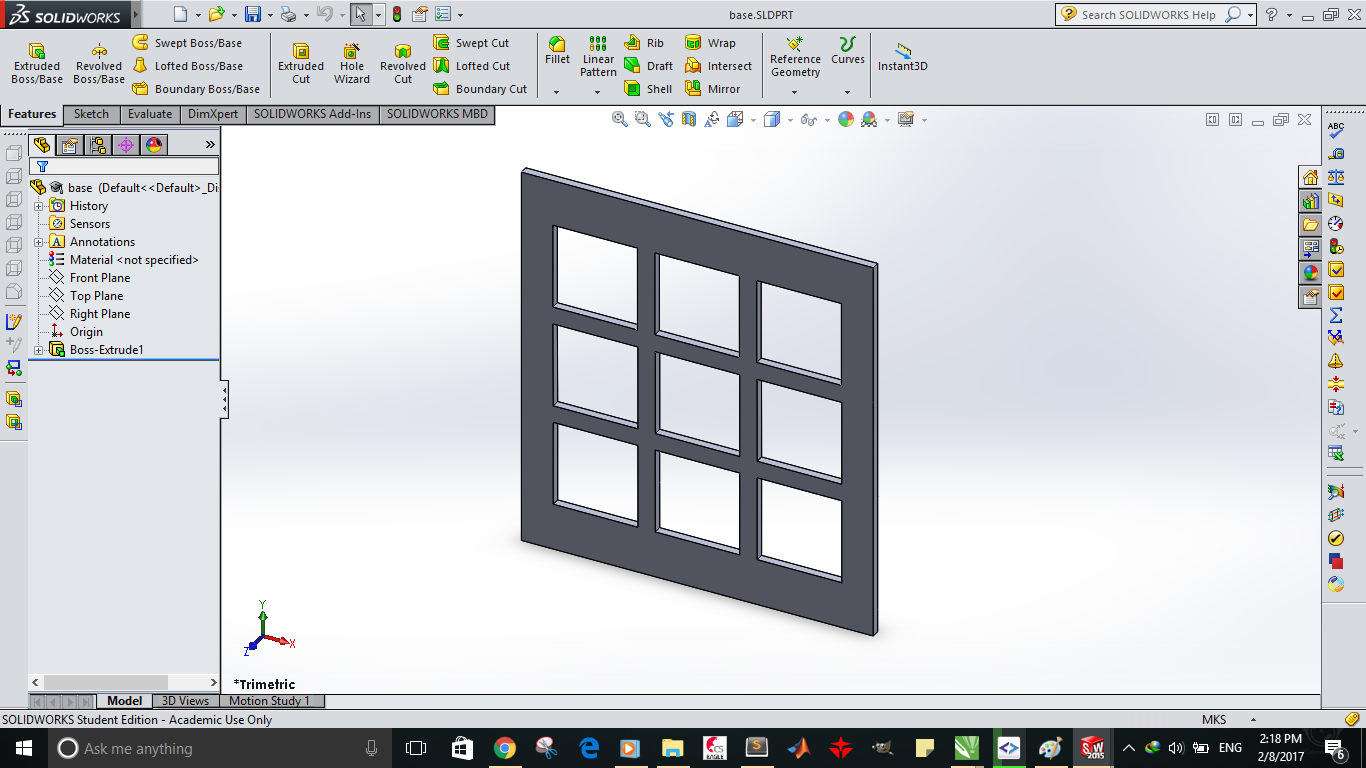
Task: Open the ConfigurationManager tab icon
Action: click(98, 145)
